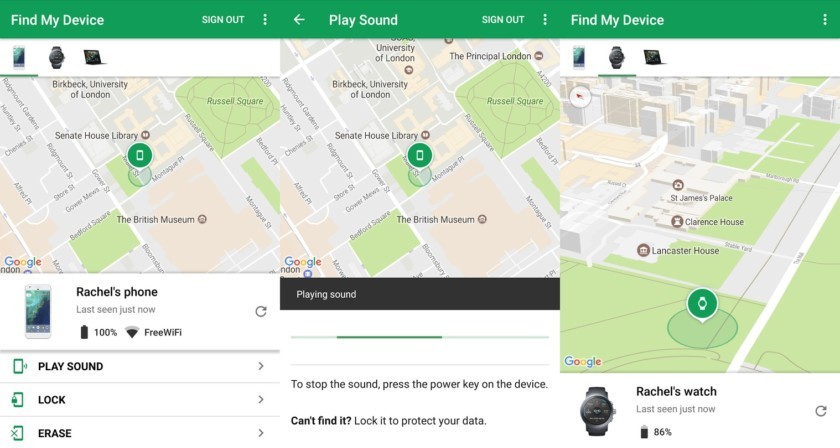Go back from the Play Sound screen
Viewport: 840px width, 448px height.
(299, 20)
